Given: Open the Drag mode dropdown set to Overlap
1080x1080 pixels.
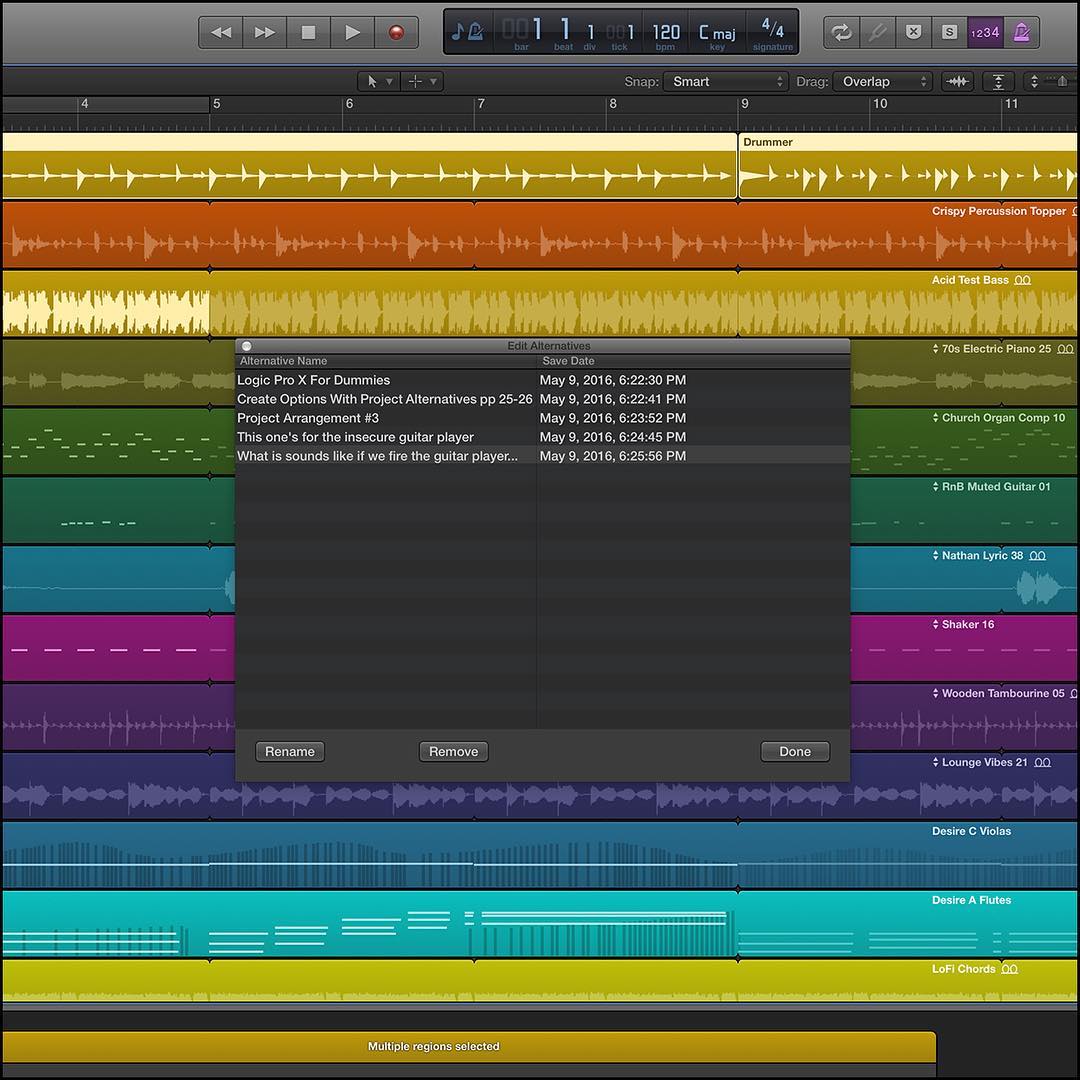Looking at the screenshot, I should pos(882,81).
